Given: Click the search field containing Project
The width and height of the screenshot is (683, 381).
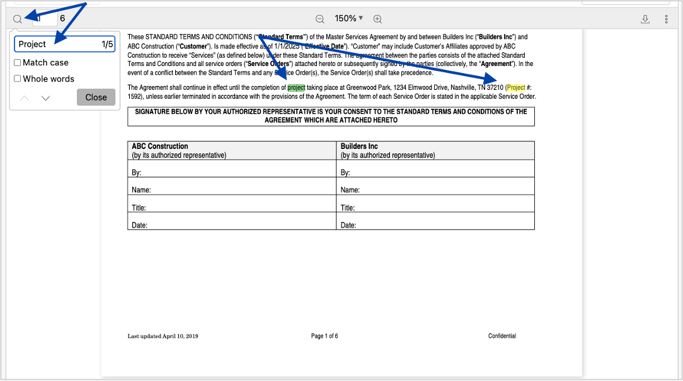Looking at the screenshot, I should pyautogui.click(x=64, y=44).
